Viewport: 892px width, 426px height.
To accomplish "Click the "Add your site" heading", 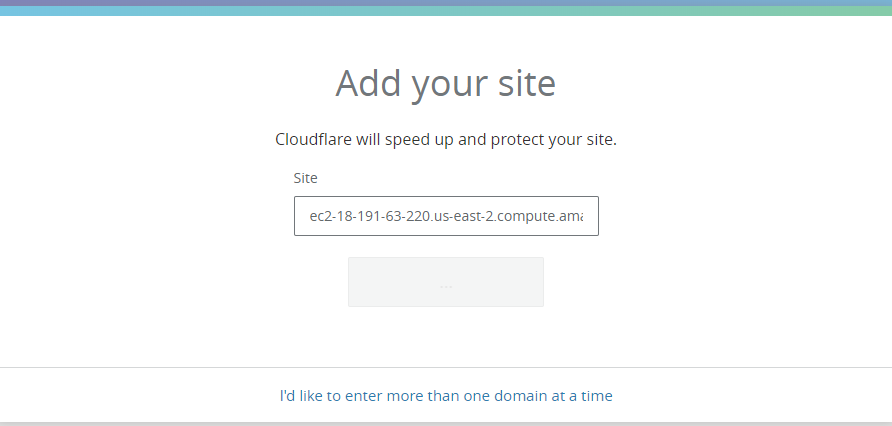I will (445, 84).
